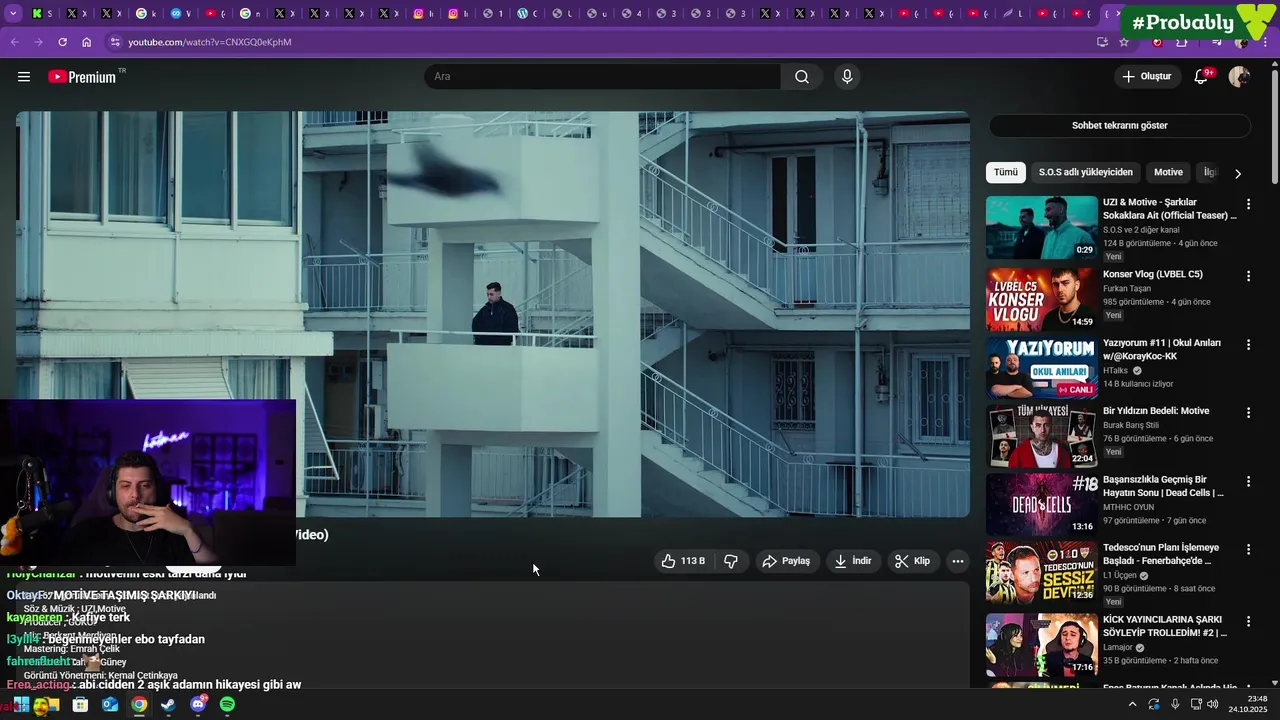Screen dimensions: 1280x720
Task: Open Outlook from the taskbar
Action: 110,705
